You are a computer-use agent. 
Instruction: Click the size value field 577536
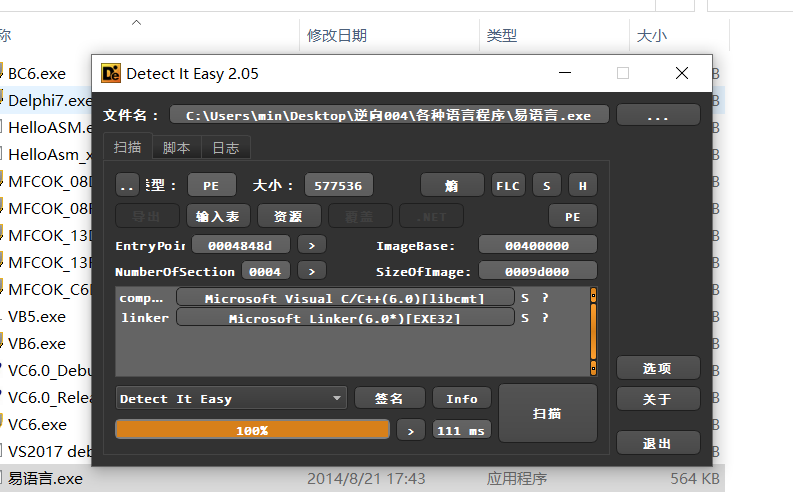click(x=338, y=185)
